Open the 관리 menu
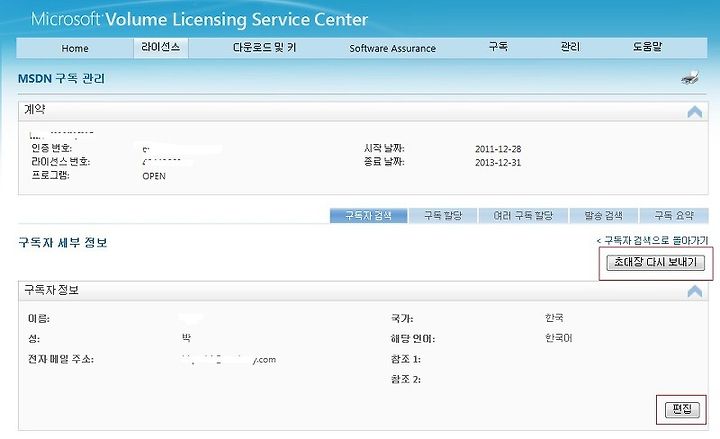This screenshot has height=439, width=720. 570,47
